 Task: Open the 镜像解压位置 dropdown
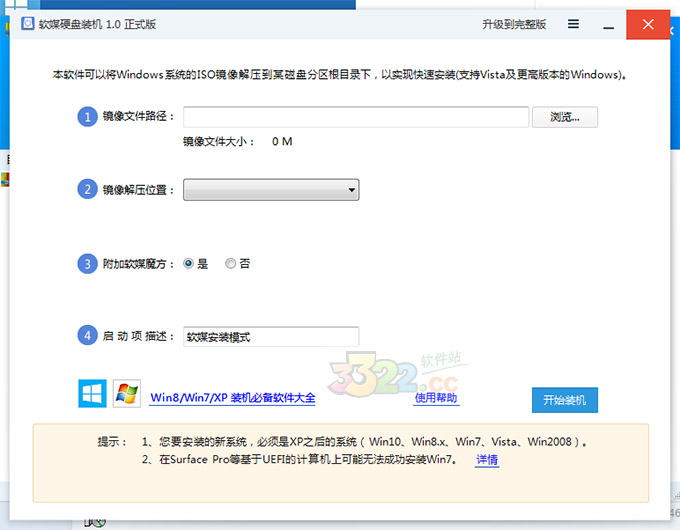271,190
